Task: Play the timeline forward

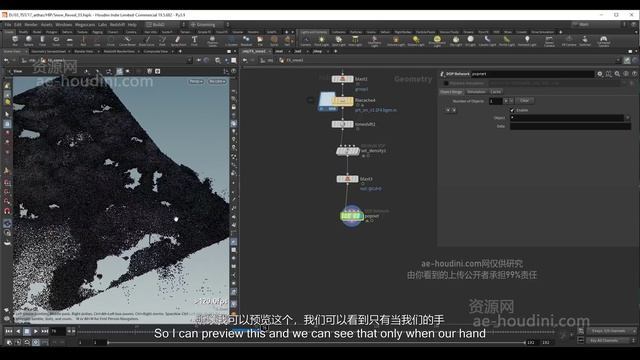Action: [36, 331]
